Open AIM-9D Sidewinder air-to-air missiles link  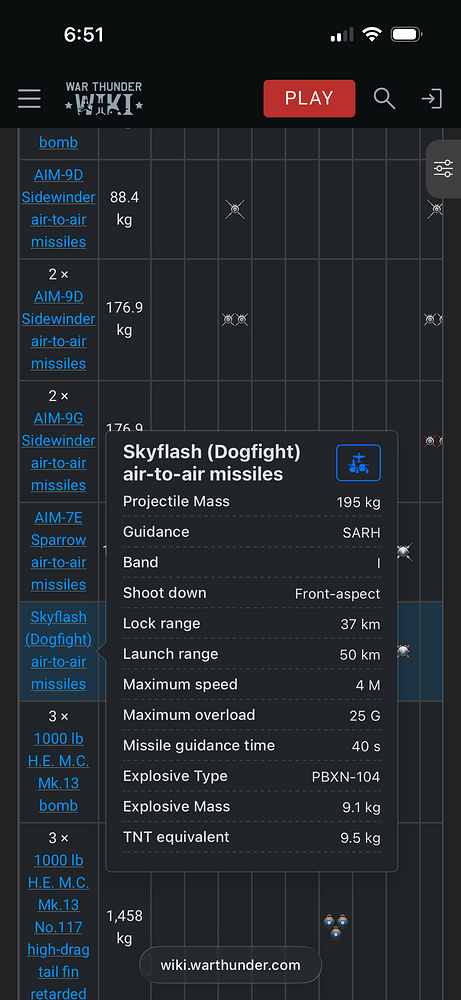[59, 209]
